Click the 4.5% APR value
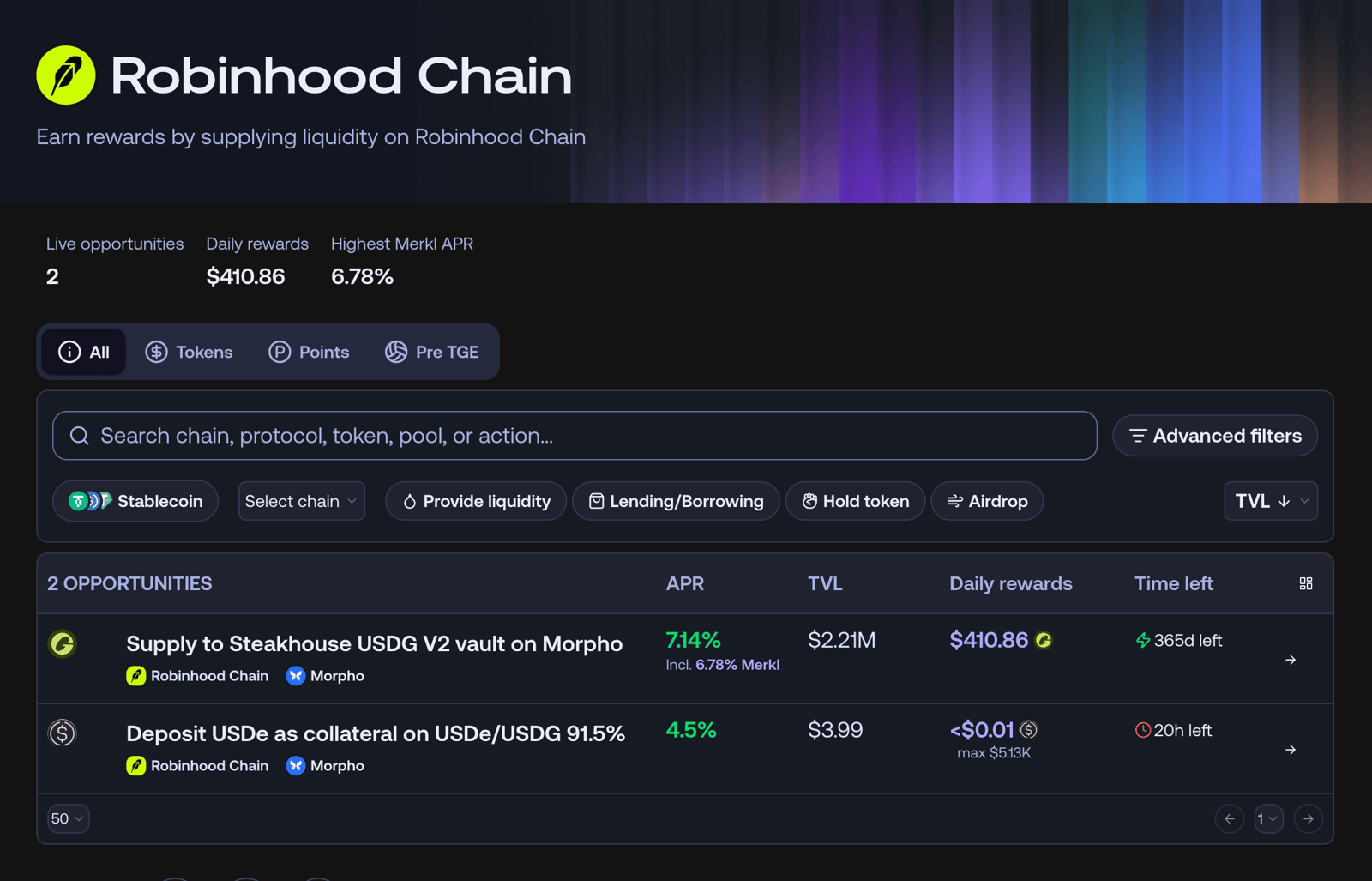The height and width of the screenshot is (881, 1372). pos(691,730)
